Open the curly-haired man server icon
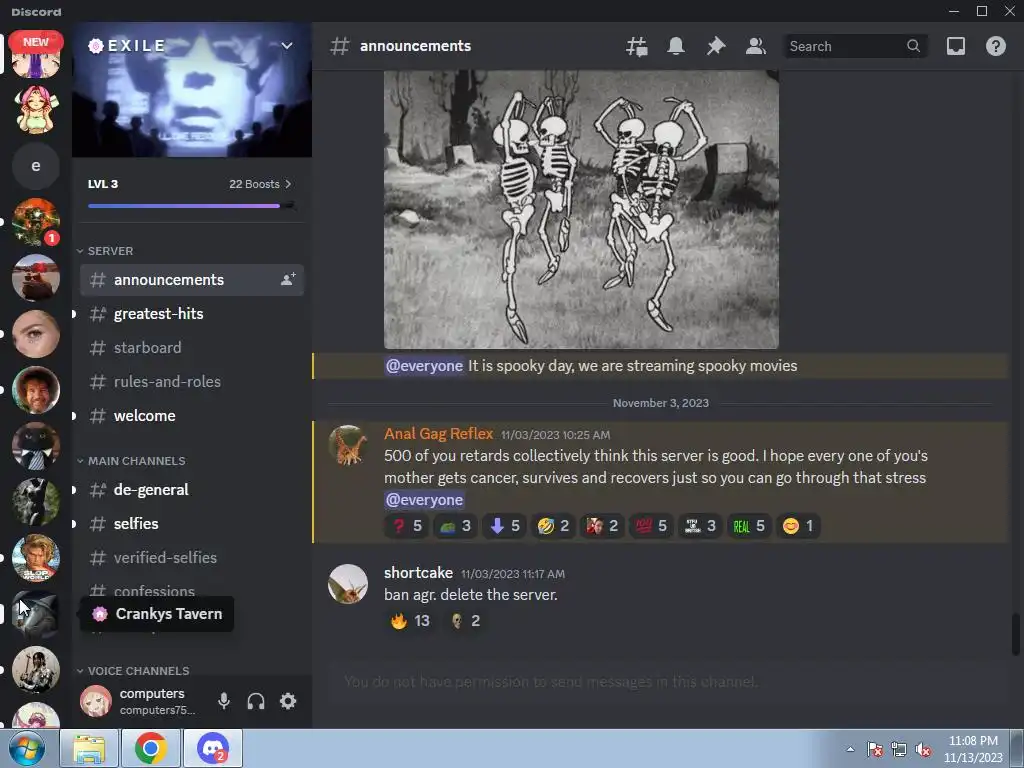Viewport: 1024px width, 768px height. 36,390
